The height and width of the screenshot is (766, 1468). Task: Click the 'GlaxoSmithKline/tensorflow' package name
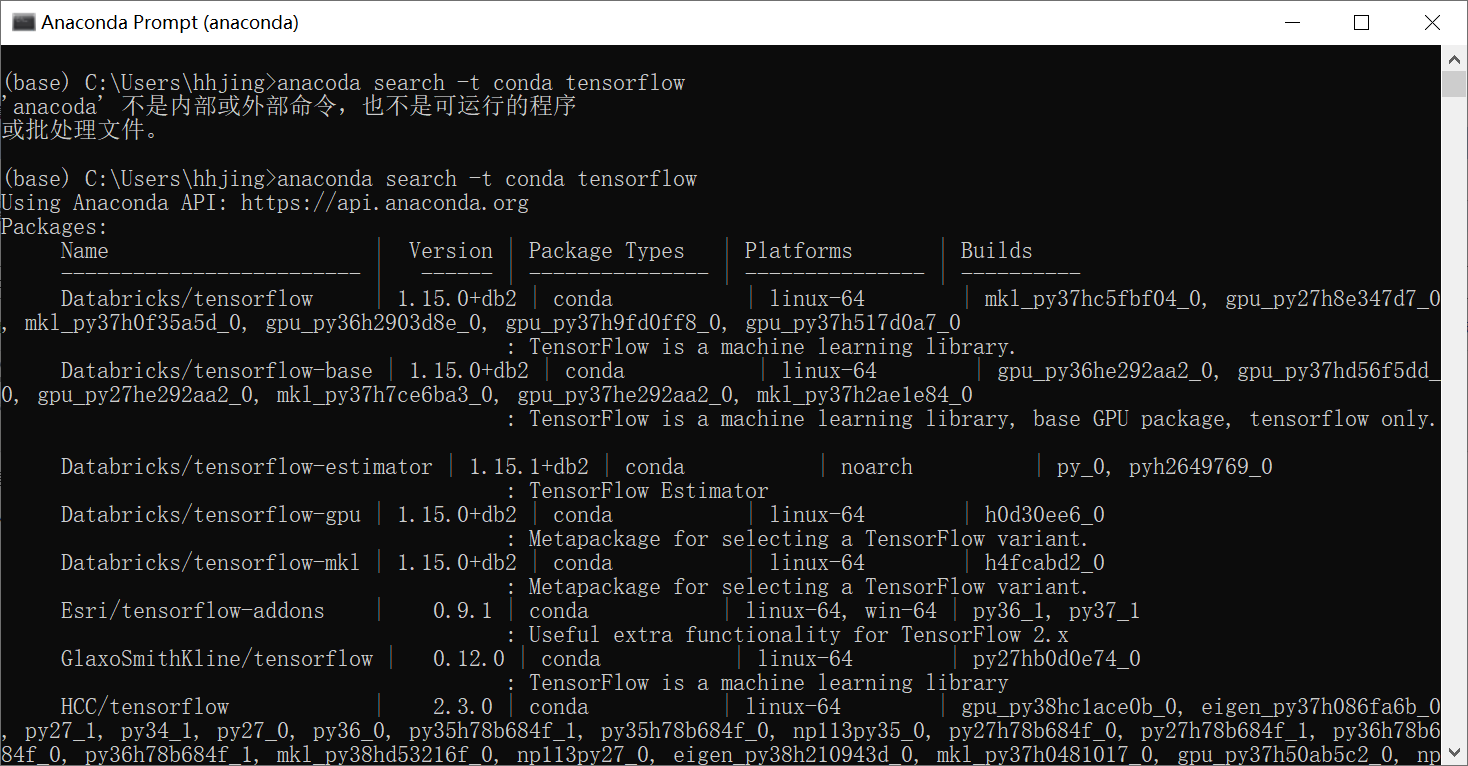(x=216, y=659)
